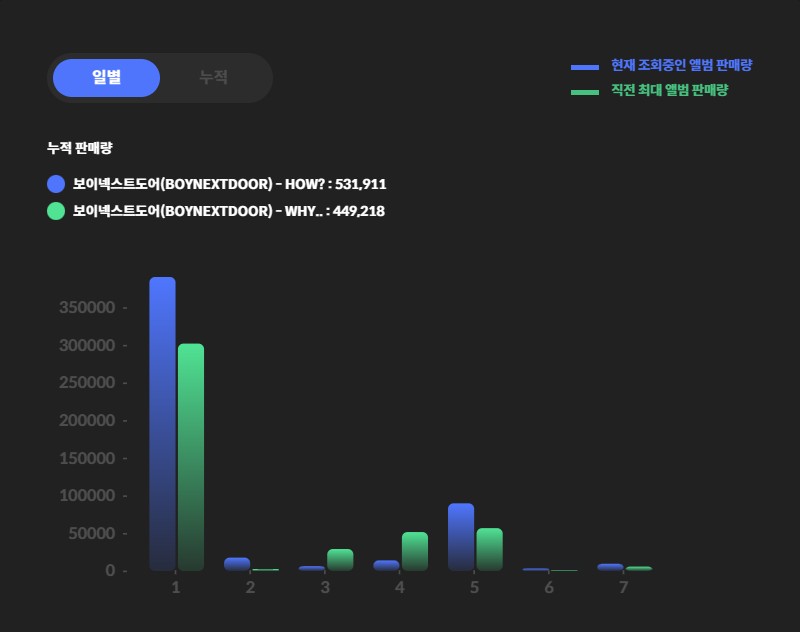Click the blue bar for day 7
This screenshot has height=632, width=800.
click(x=610, y=567)
